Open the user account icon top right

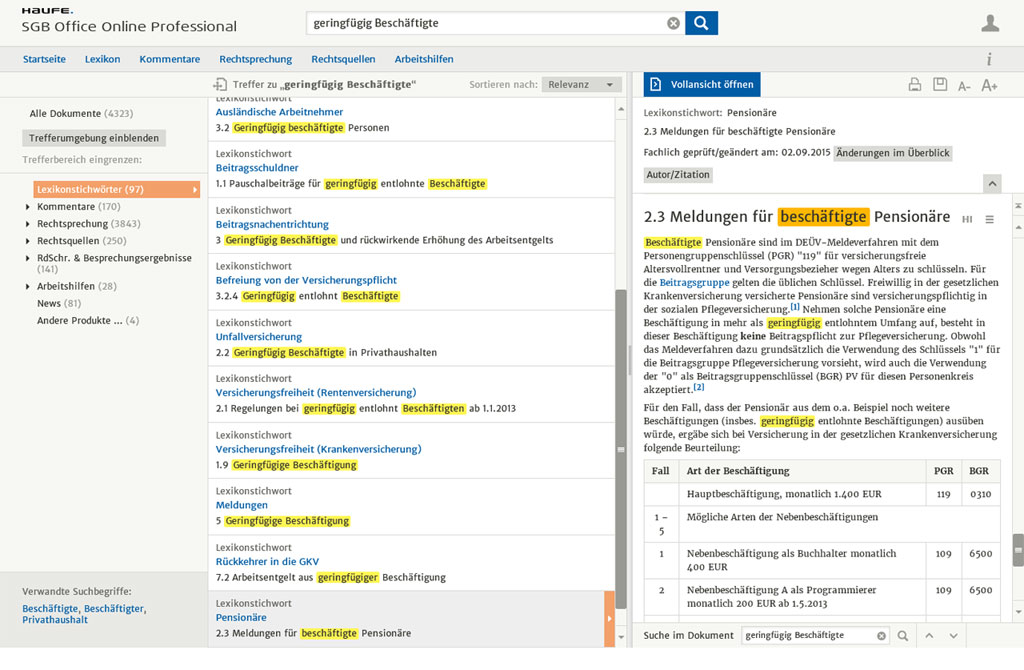tap(989, 22)
